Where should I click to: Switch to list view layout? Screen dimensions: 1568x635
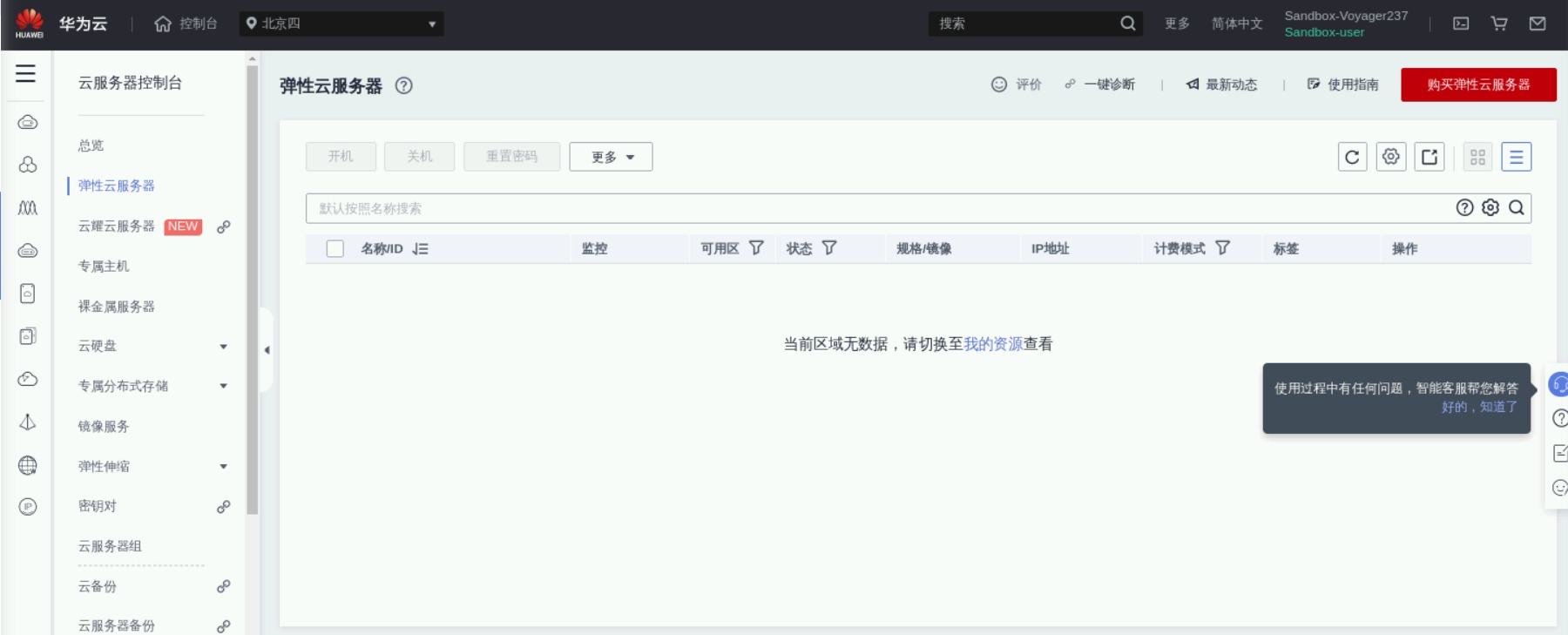pos(1516,157)
